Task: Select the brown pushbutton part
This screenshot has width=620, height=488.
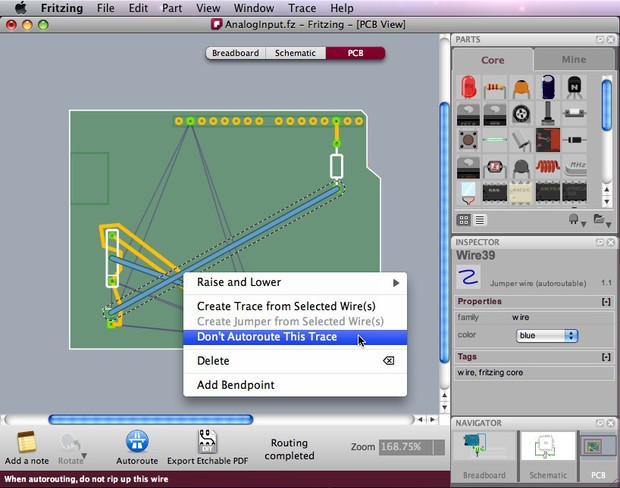Action: click(x=468, y=140)
